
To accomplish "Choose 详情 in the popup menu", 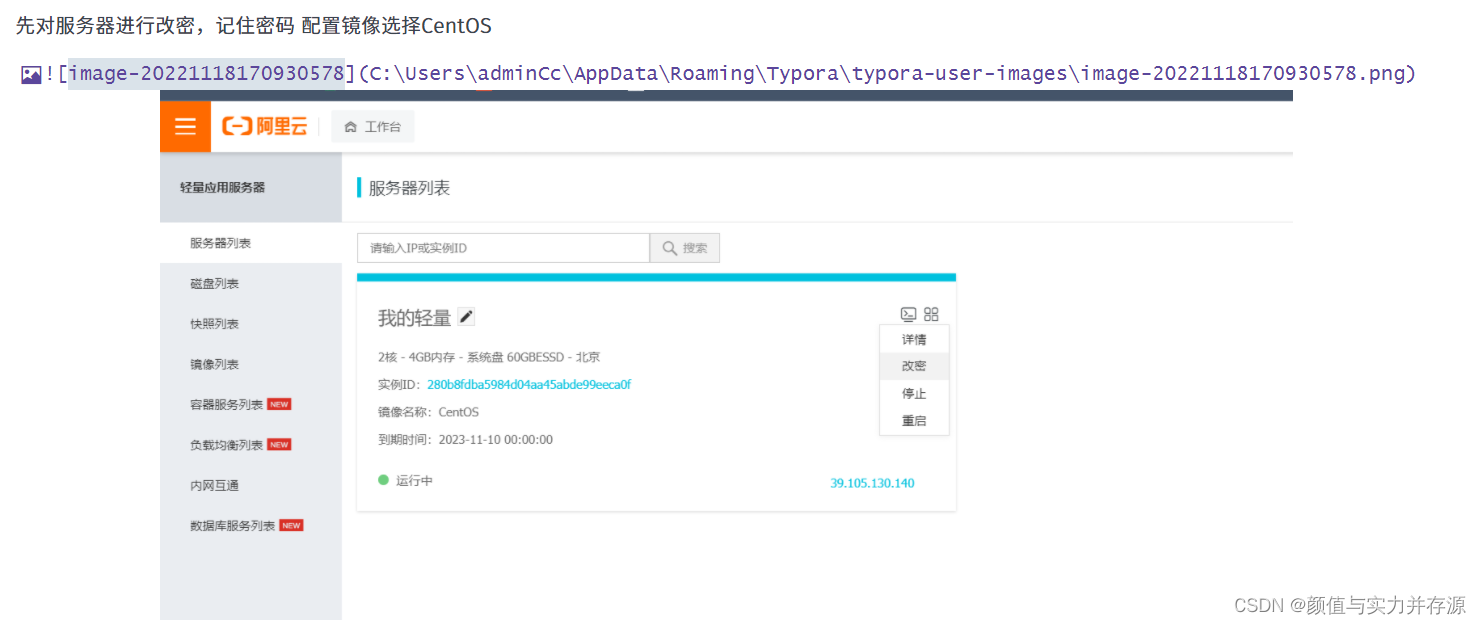I will click(x=914, y=339).
